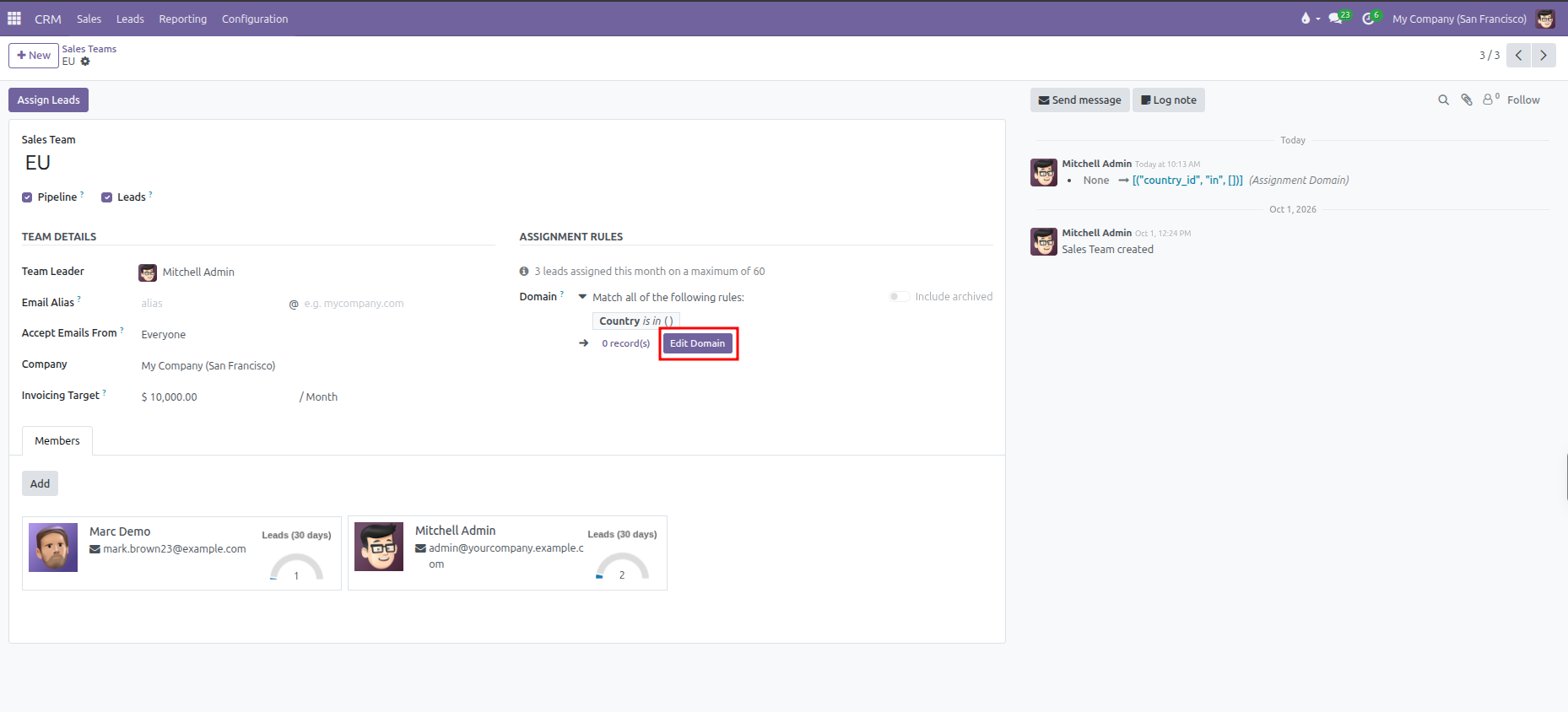Image resolution: width=1568 pixels, height=712 pixels.
Task: Click Mitchell Admin's leads gauge showing 2
Action: click(622, 566)
